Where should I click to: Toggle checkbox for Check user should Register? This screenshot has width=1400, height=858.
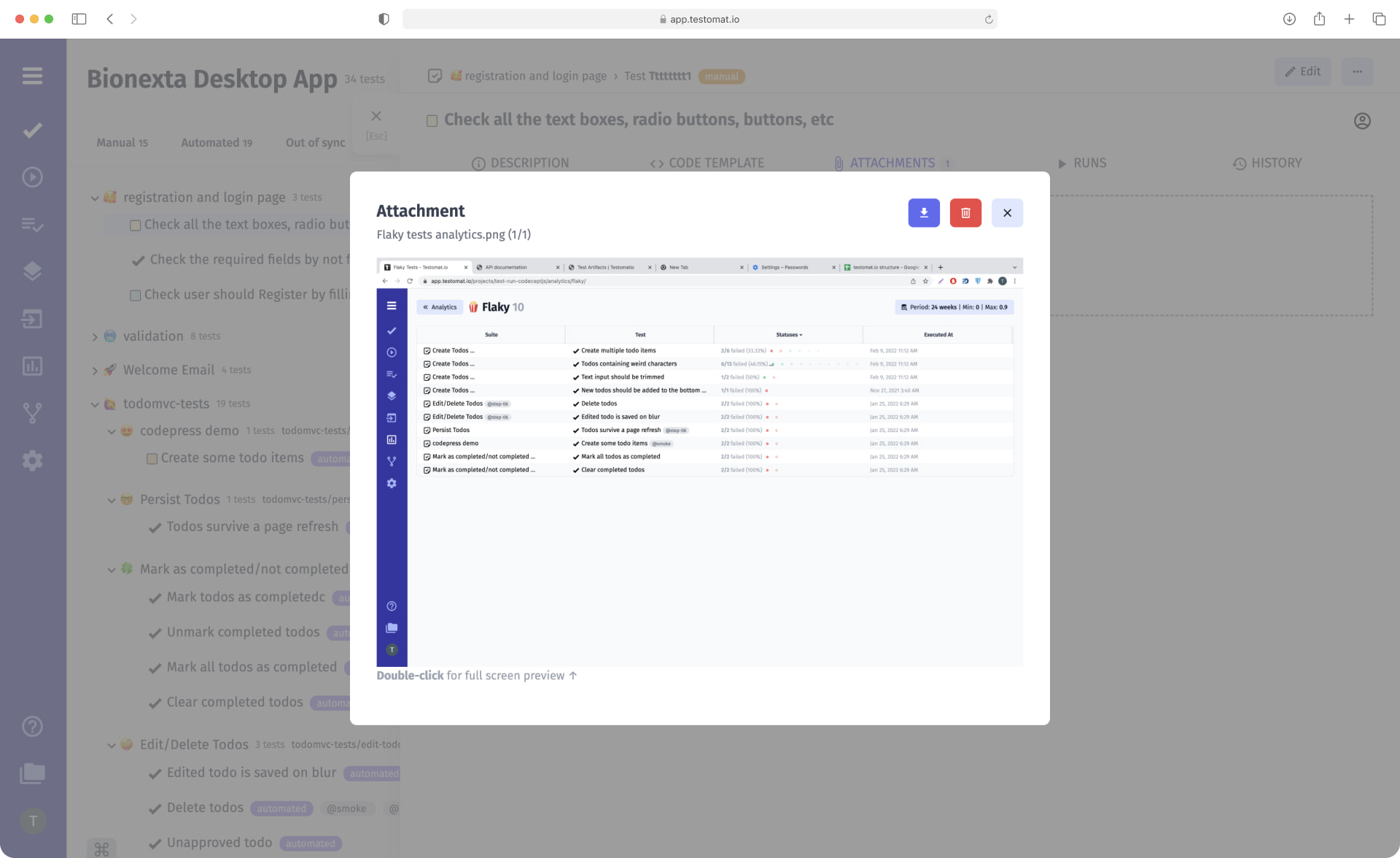(x=136, y=294)
